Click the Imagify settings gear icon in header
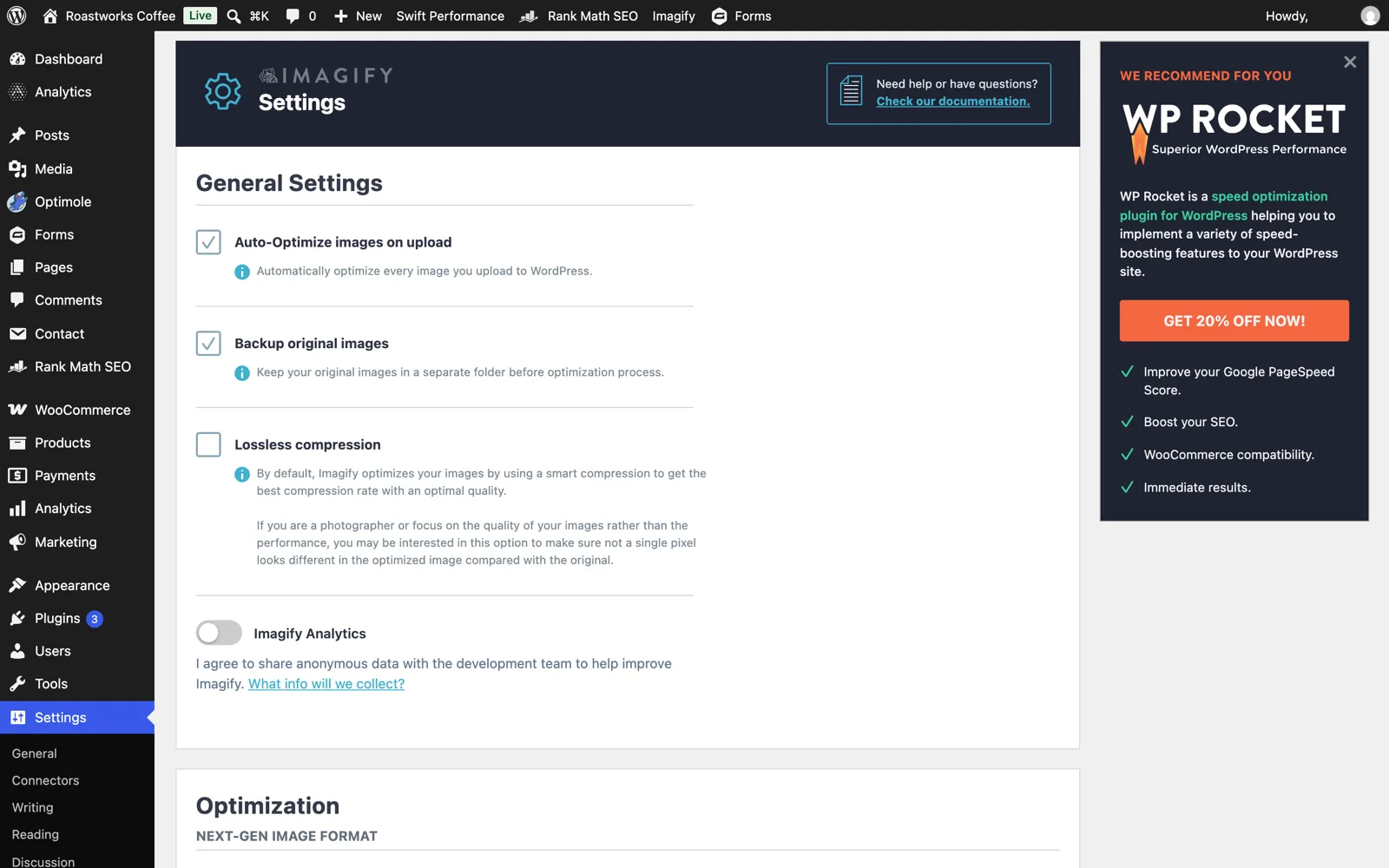 pyautogui.click(x=223, y=91)
